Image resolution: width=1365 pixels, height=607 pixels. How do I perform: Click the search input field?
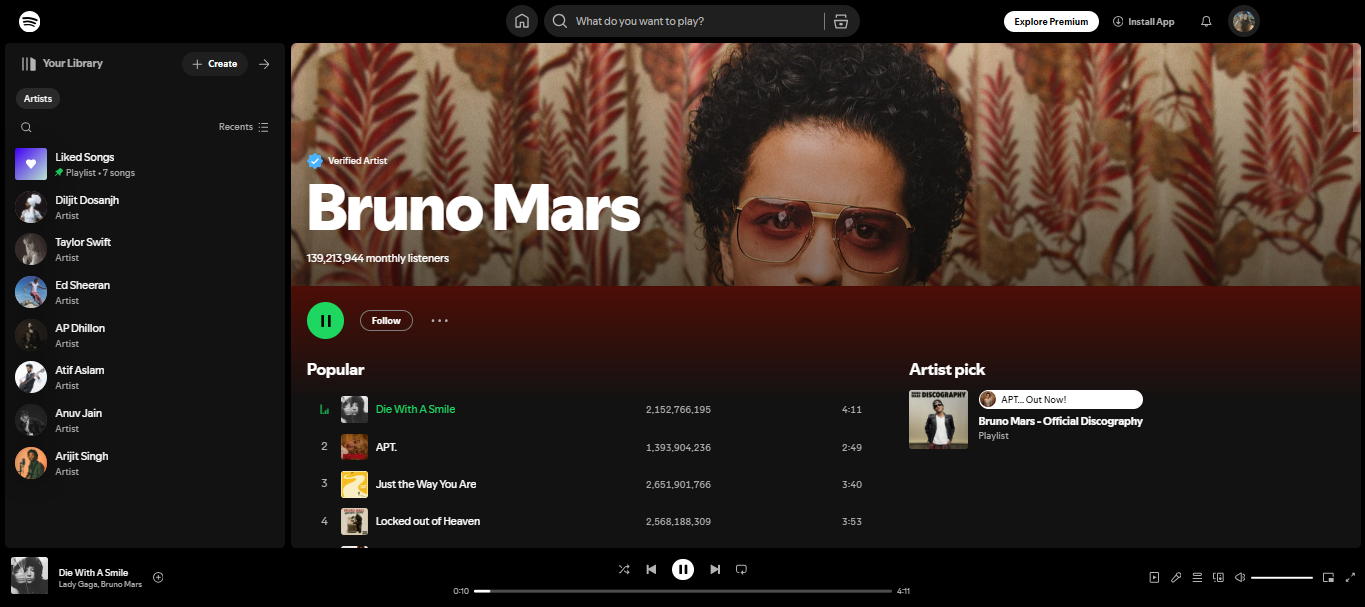click(690, 20)
